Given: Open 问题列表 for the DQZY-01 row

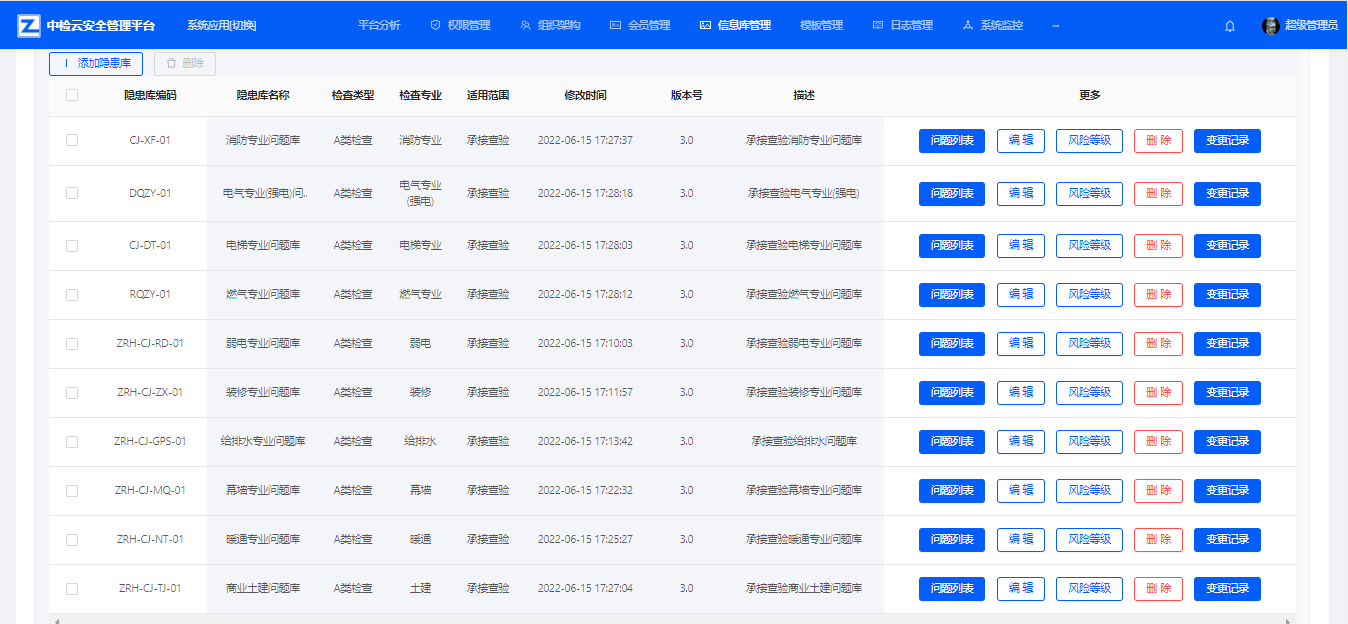Looking at the screenshot, I should 951,194.
